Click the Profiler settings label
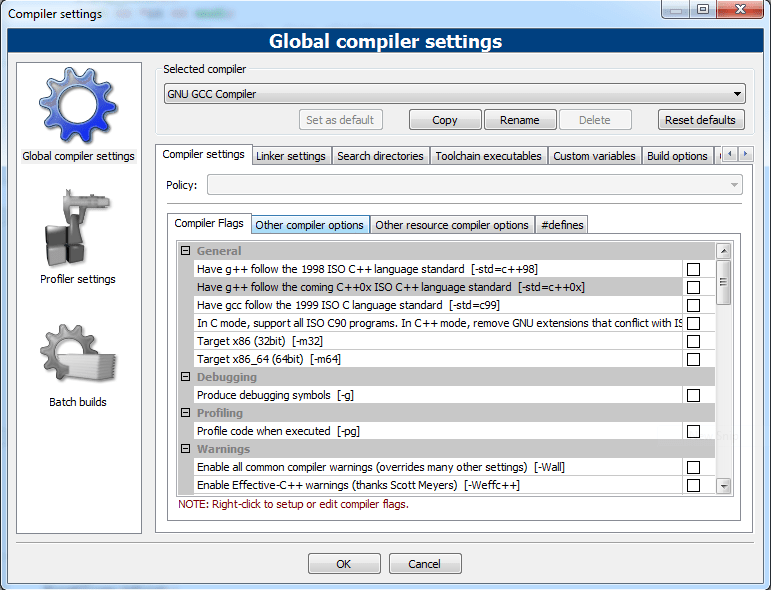This screenshot has height=590, width=771. coord(78,279)
